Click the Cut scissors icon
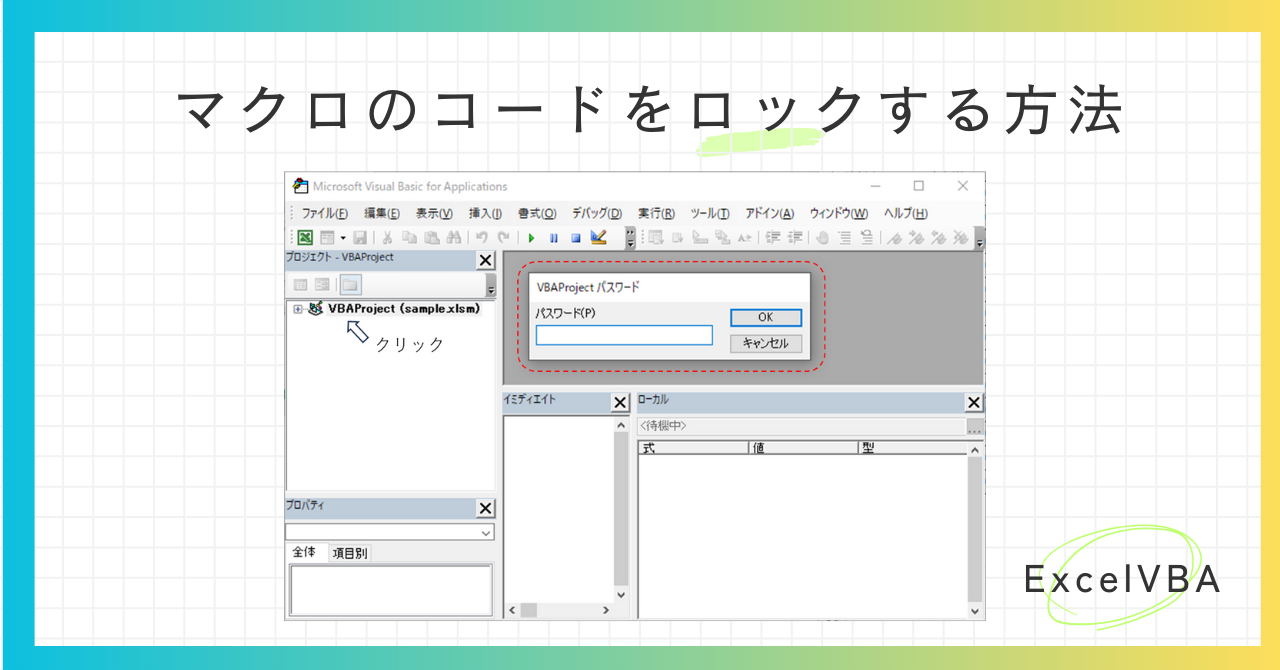Viewport: 1280px width, 670px height. pos(387,238)
